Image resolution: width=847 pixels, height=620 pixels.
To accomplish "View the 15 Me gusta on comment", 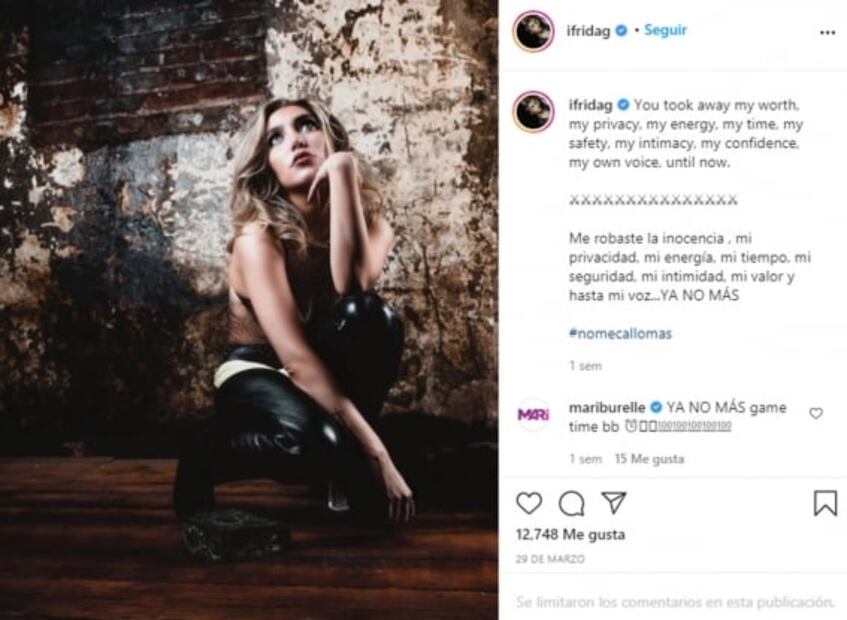I will point(649,459).
